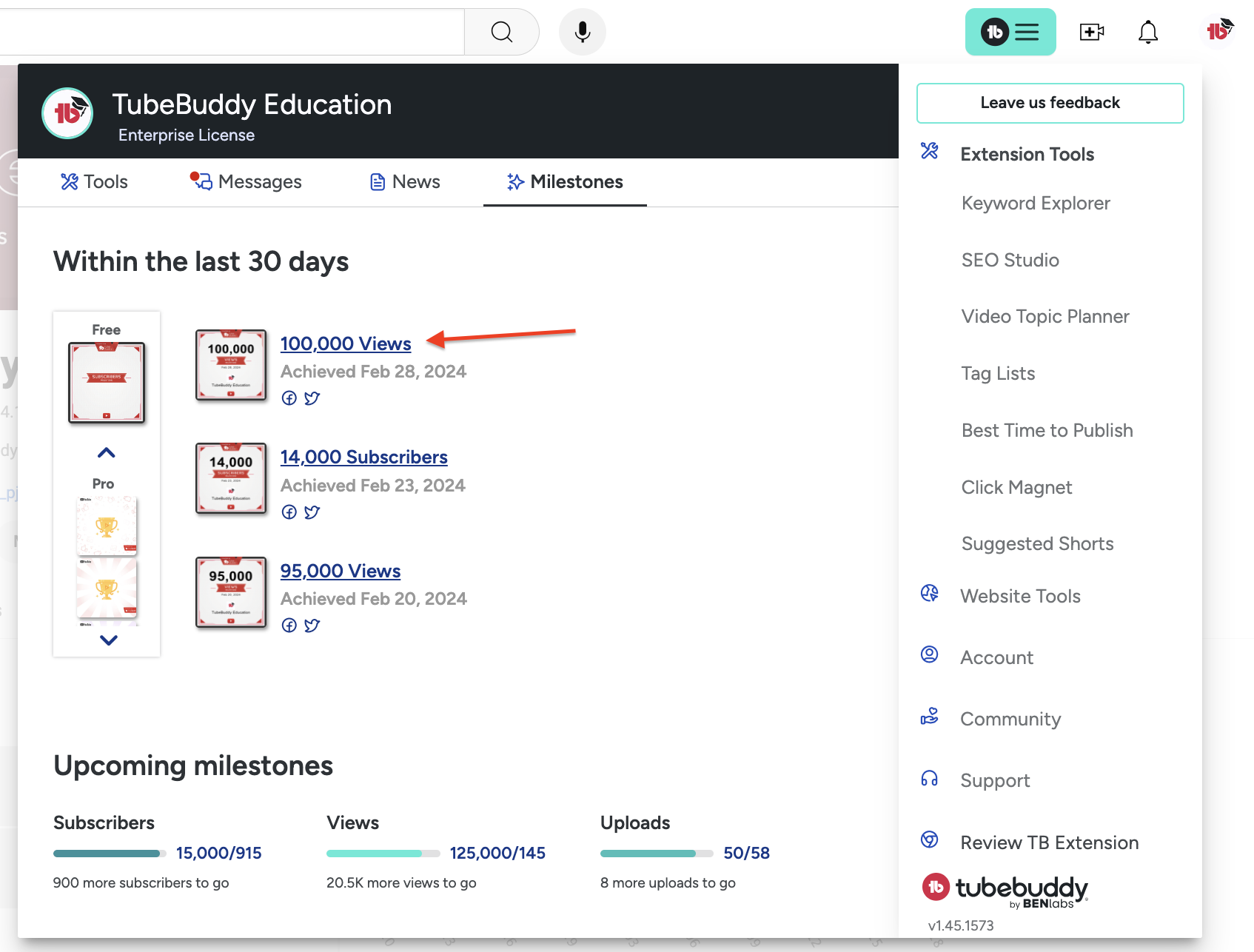Click "Achieved Feb 28, 2024" text
This screenshot has width=1254, height=952.
pyautogui.click(x=373, y=372)
